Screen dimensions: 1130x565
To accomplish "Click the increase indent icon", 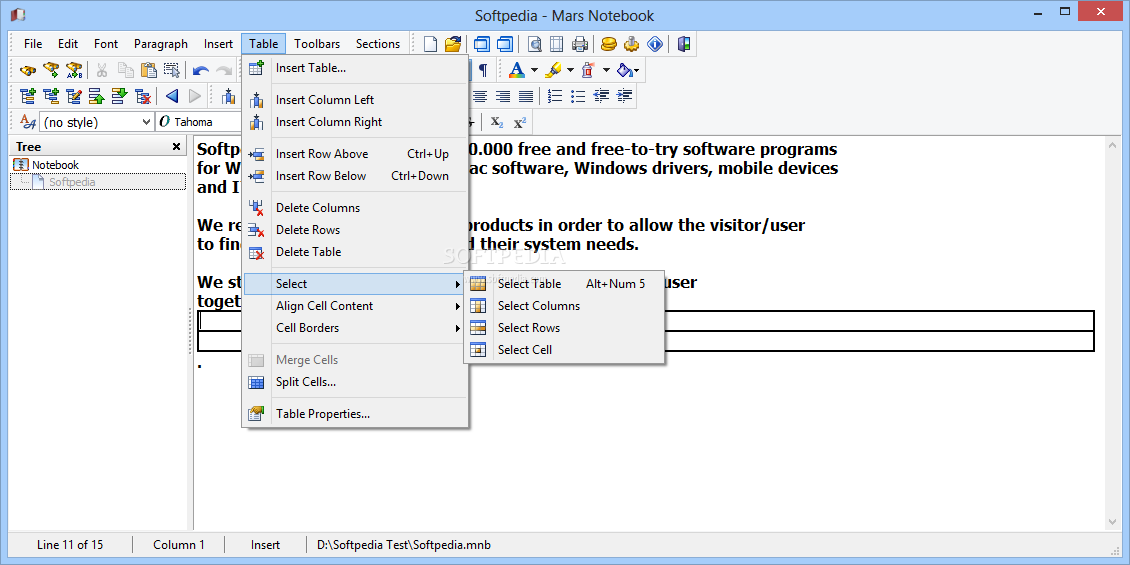I will 625,96.
